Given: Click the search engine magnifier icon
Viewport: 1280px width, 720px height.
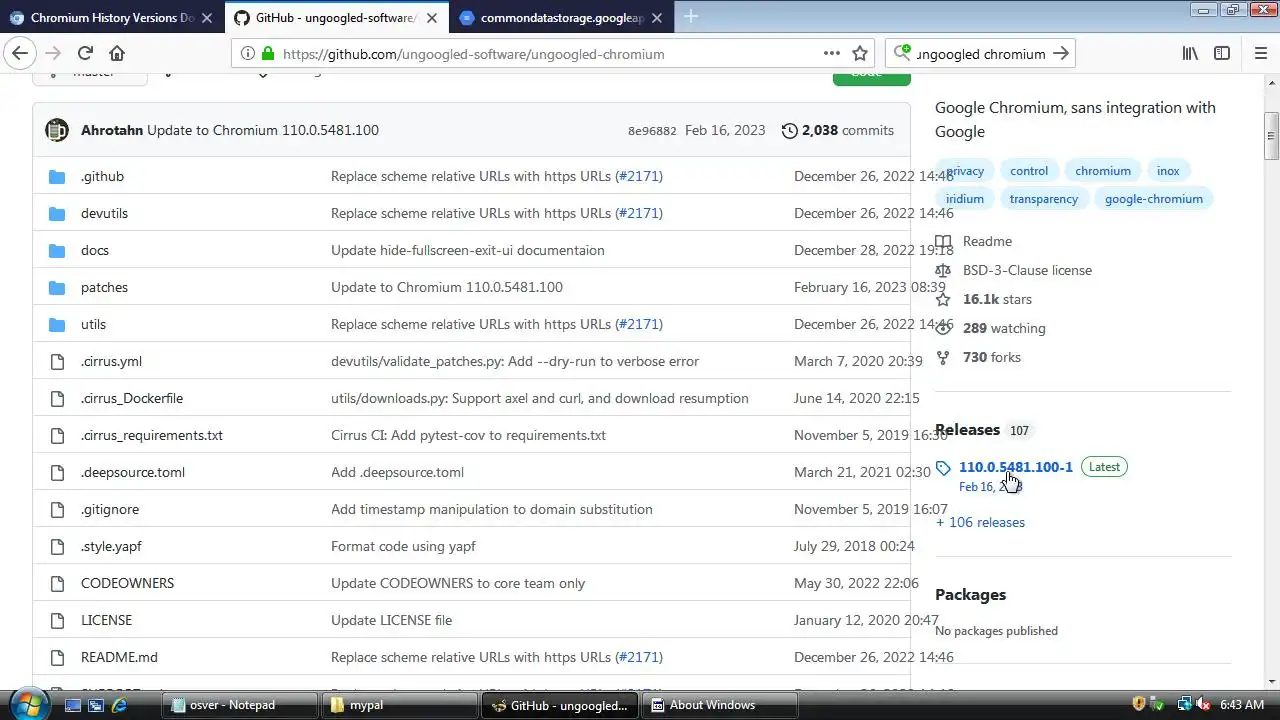Looking at the screenshot, I should click(x=903, y=53).
